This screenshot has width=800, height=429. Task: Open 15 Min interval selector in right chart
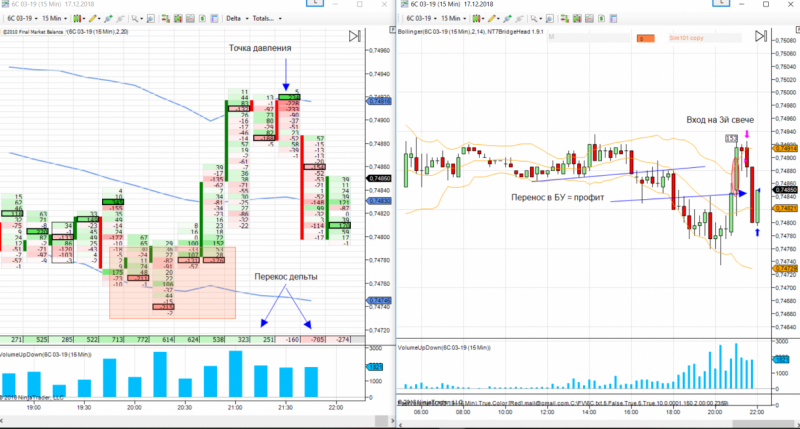click(454, 18)
